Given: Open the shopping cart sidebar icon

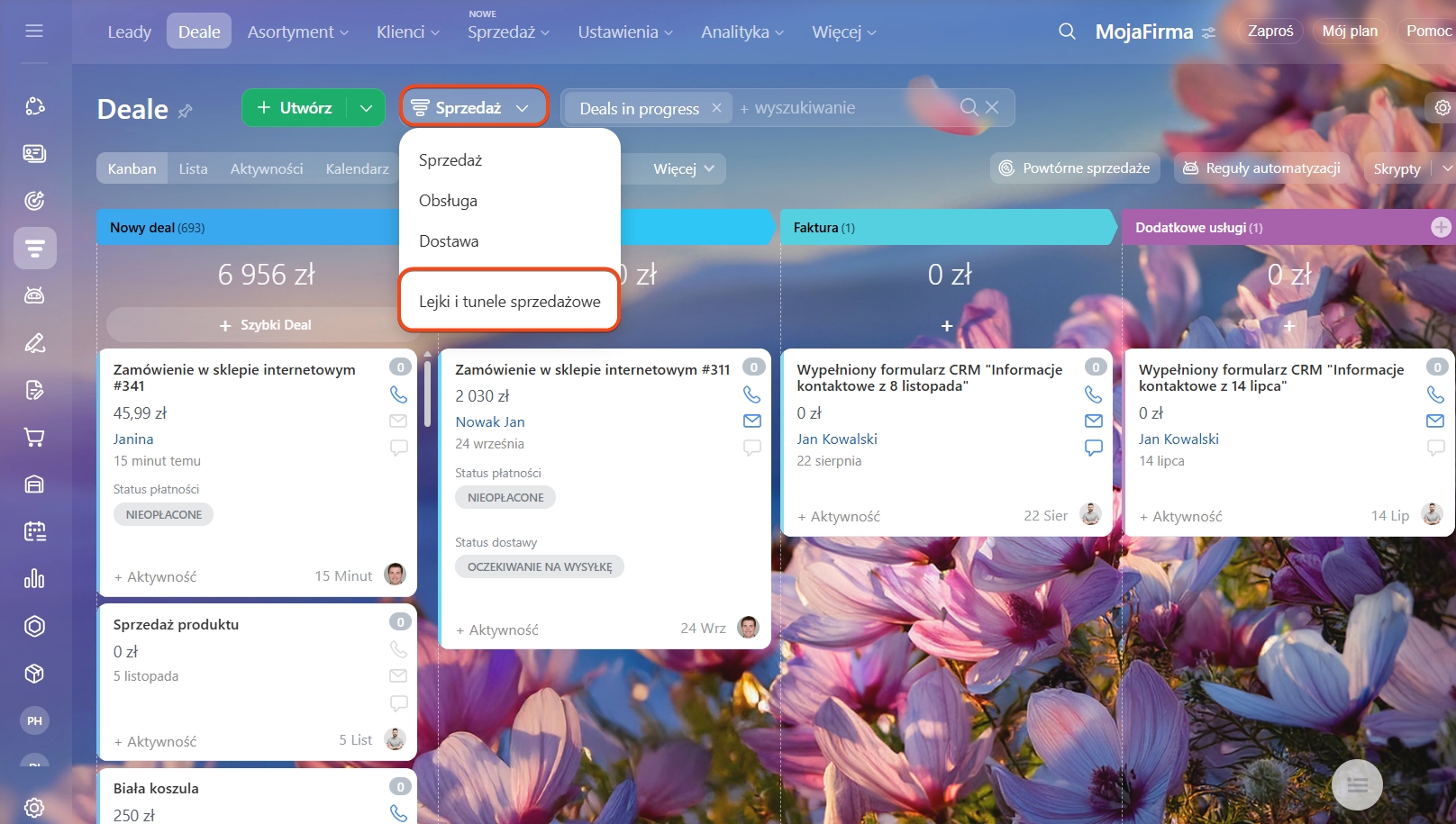Looking at the screenshot, I should [34, 438].
